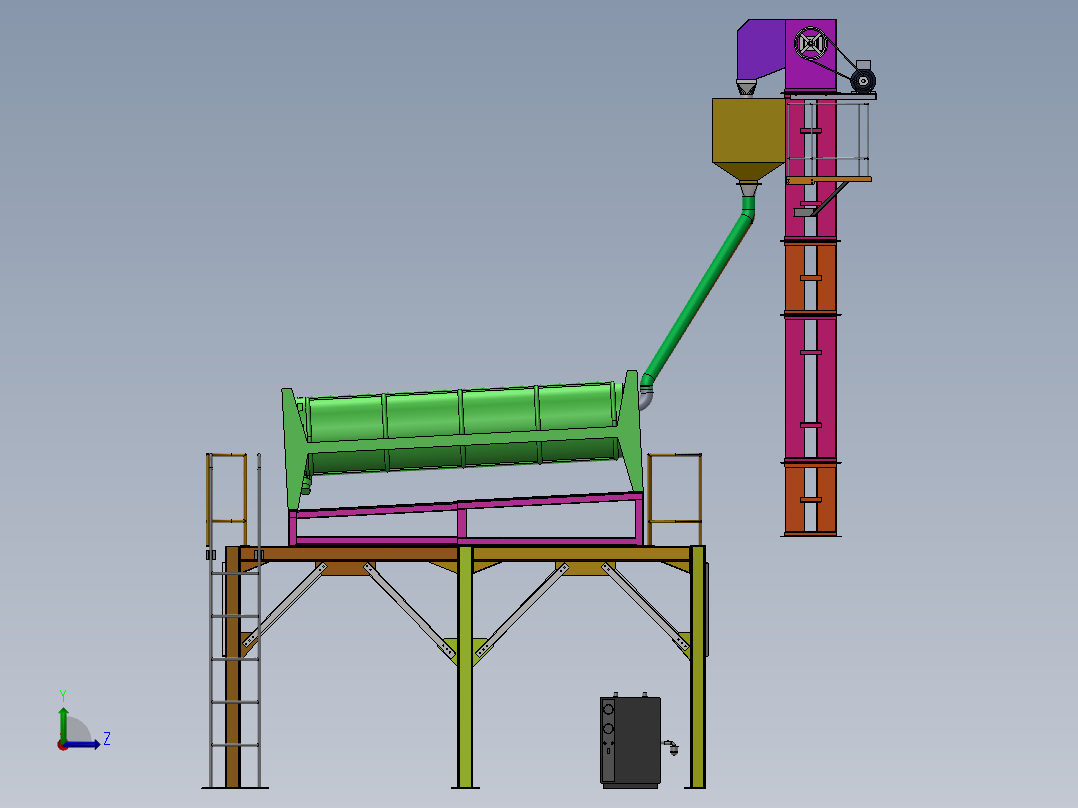Select the orange maintenance platform deck on elevator
This screenshot has height=808, width=1078.
(828, 179)
